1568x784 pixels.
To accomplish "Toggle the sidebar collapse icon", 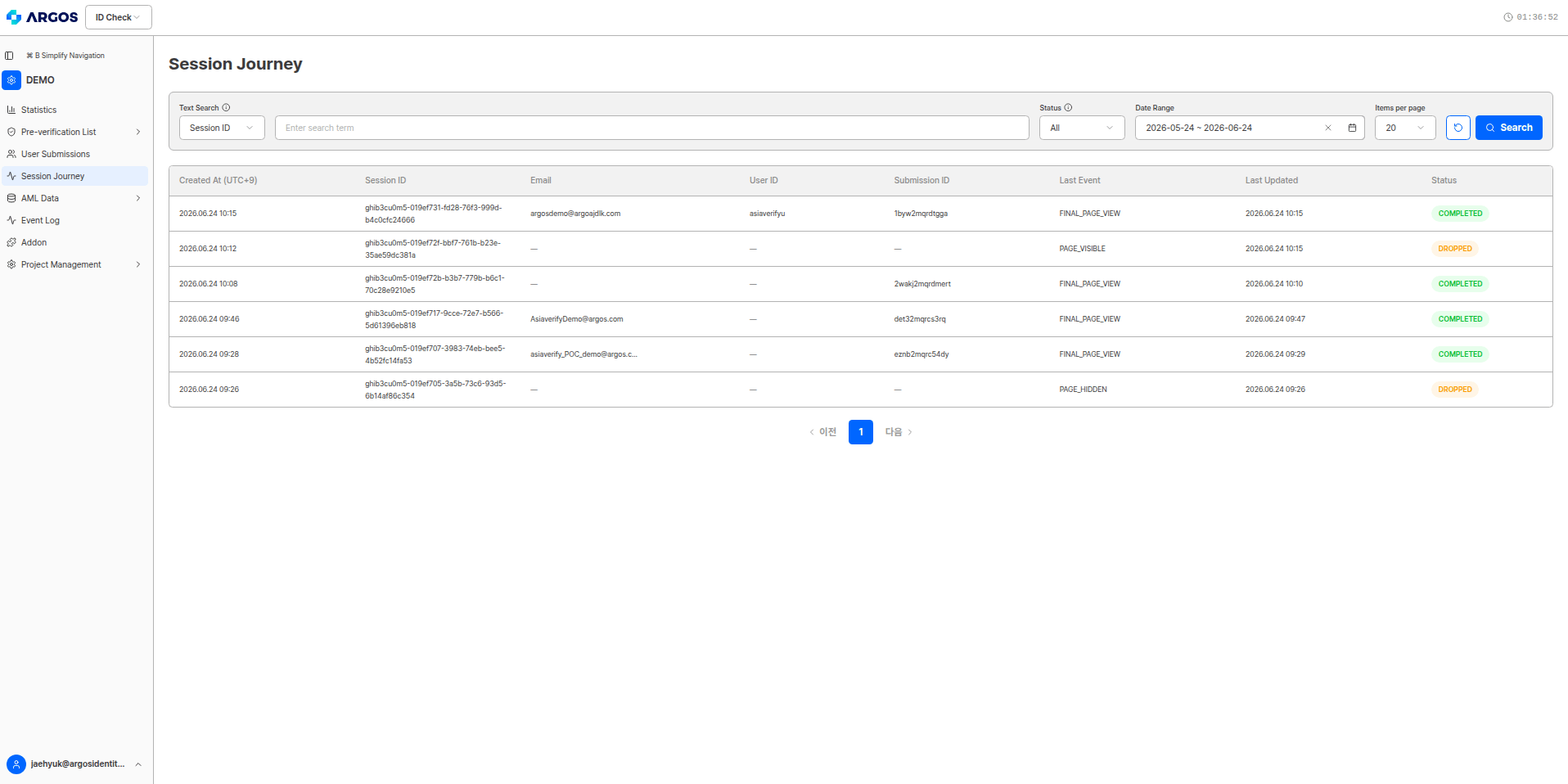I will pos(9,56).
